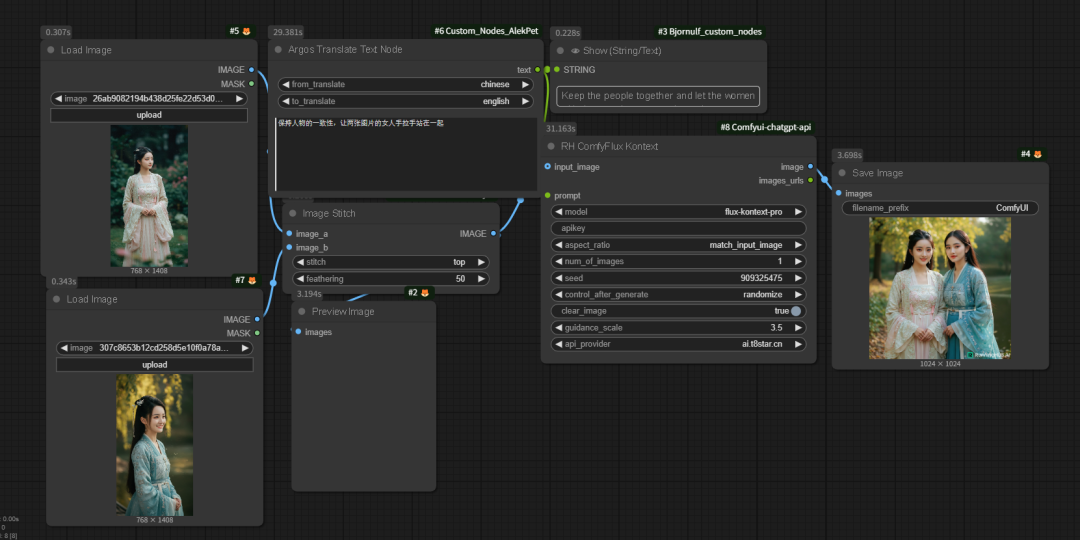This screenshot has height=540, width=1080.
Task: Click MASK output port on Load Image #7
Action: [257, 333]
